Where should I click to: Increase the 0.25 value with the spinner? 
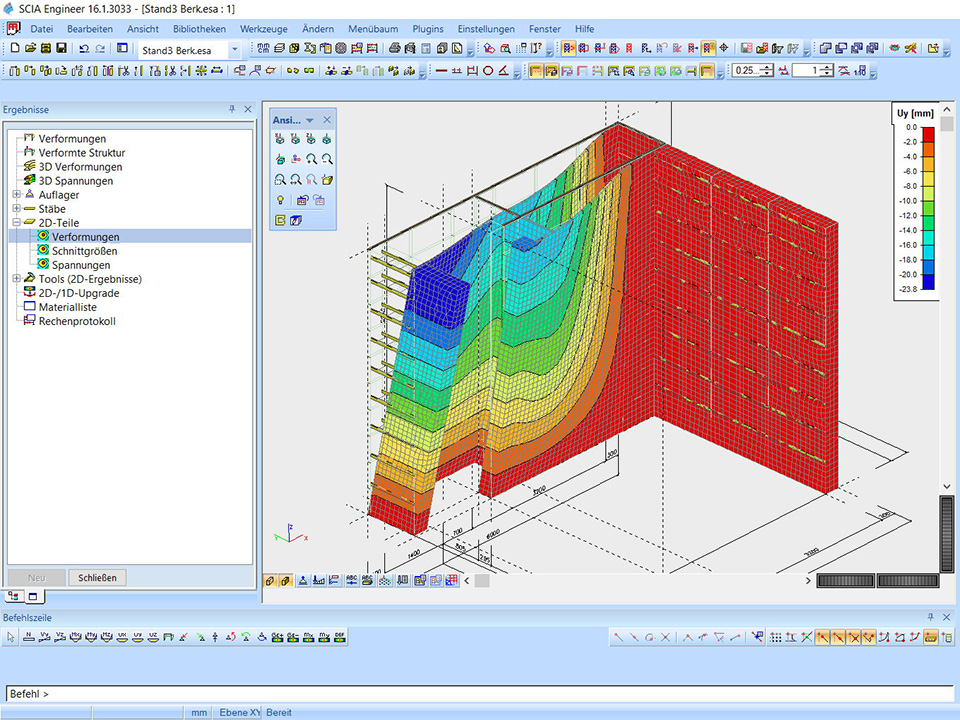tap(766, 67)
